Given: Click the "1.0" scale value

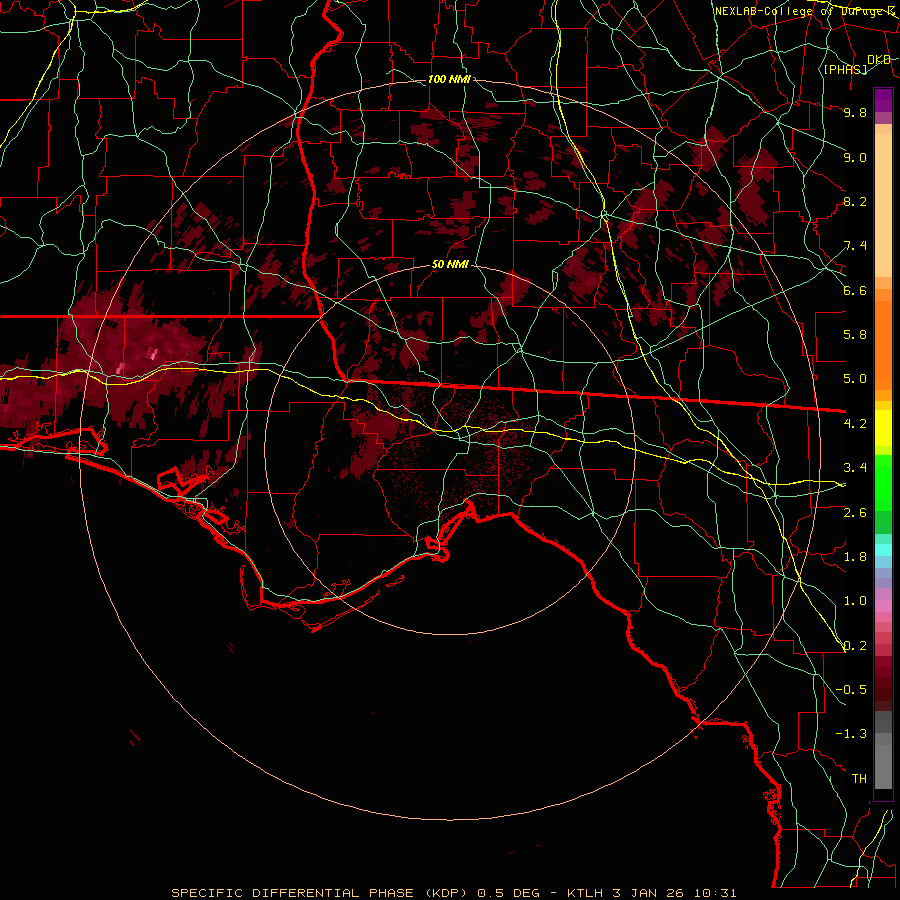Looking at the screenshot, I should pos(855,601).
